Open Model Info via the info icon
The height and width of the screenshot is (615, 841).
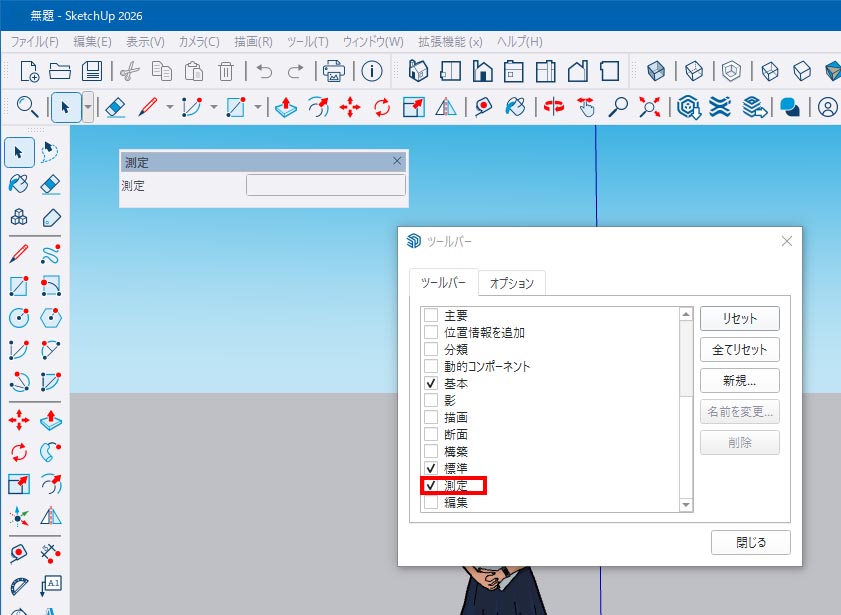point(372,71)
